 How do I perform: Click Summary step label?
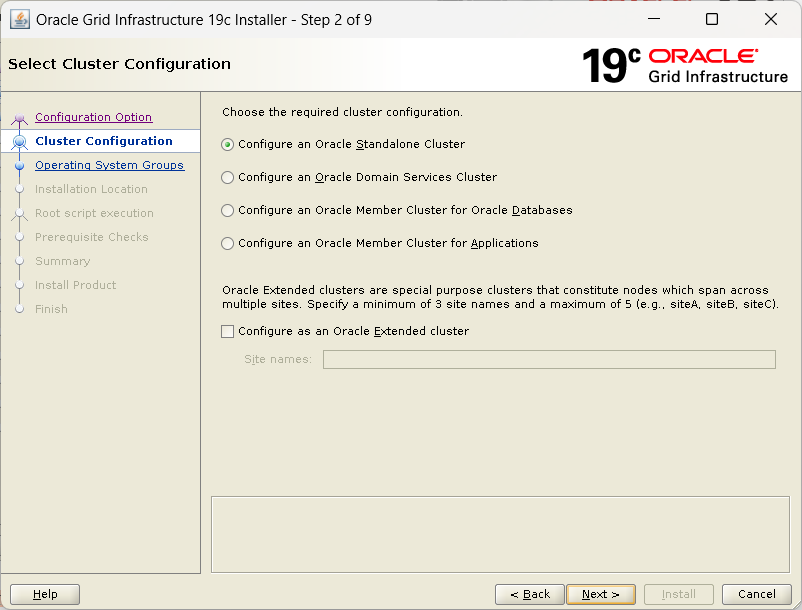click(63, 261)
